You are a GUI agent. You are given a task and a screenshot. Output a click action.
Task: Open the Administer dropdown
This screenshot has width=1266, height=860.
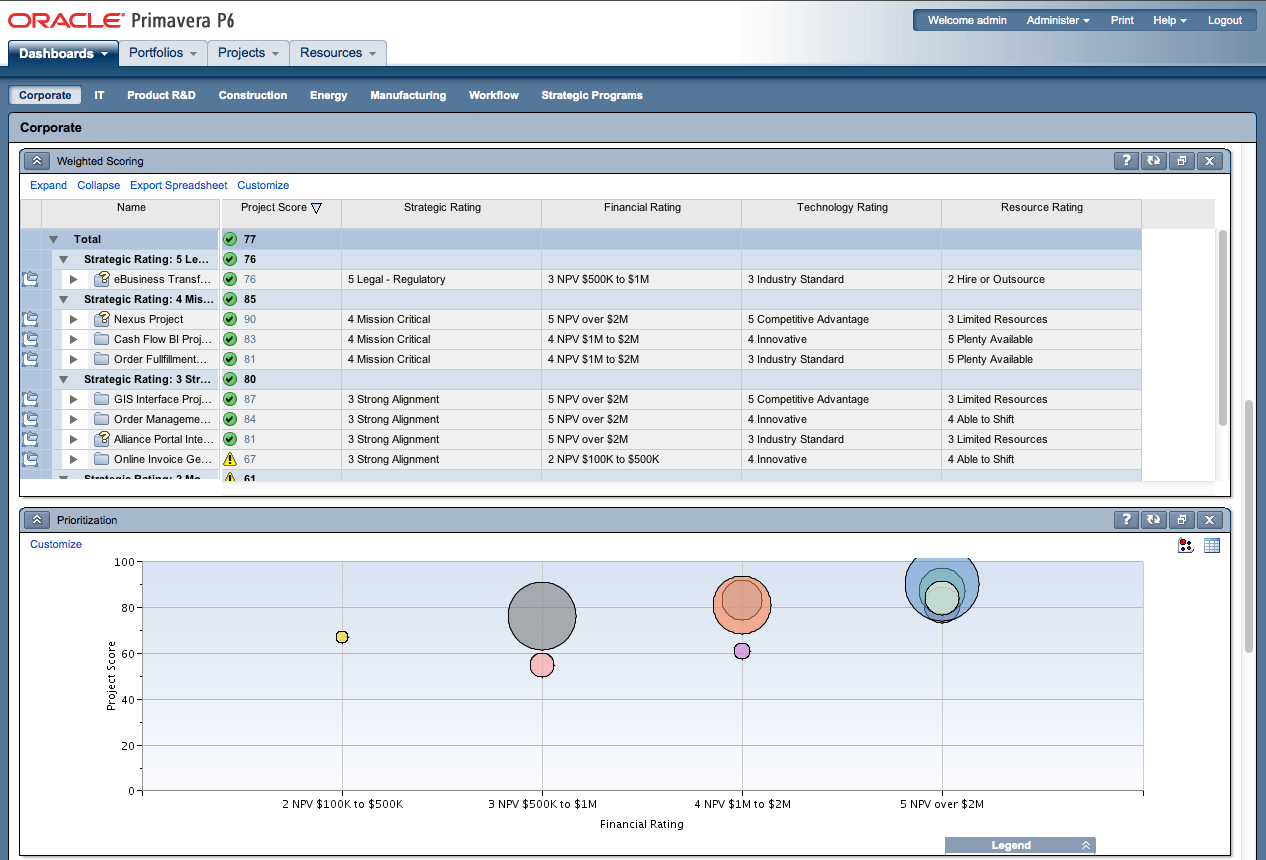click(x=1058, y=20)
